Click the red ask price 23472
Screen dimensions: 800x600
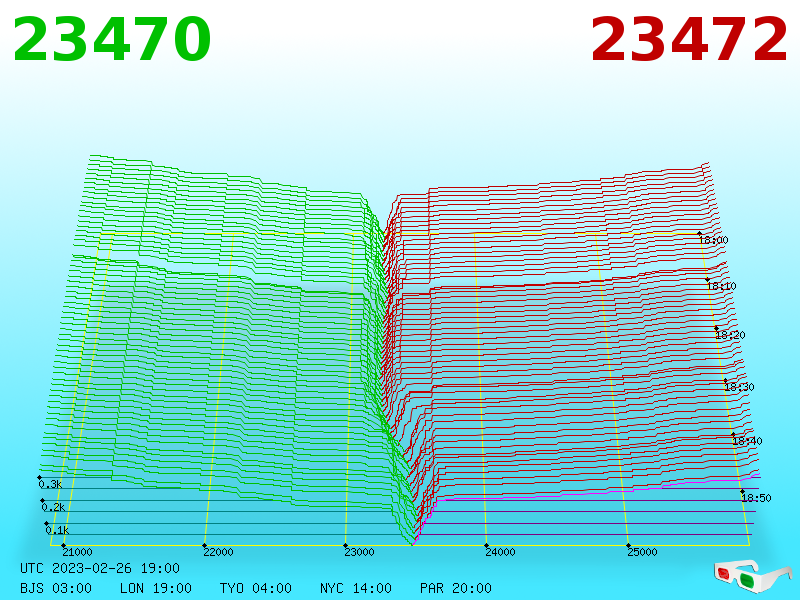point(689,40)
